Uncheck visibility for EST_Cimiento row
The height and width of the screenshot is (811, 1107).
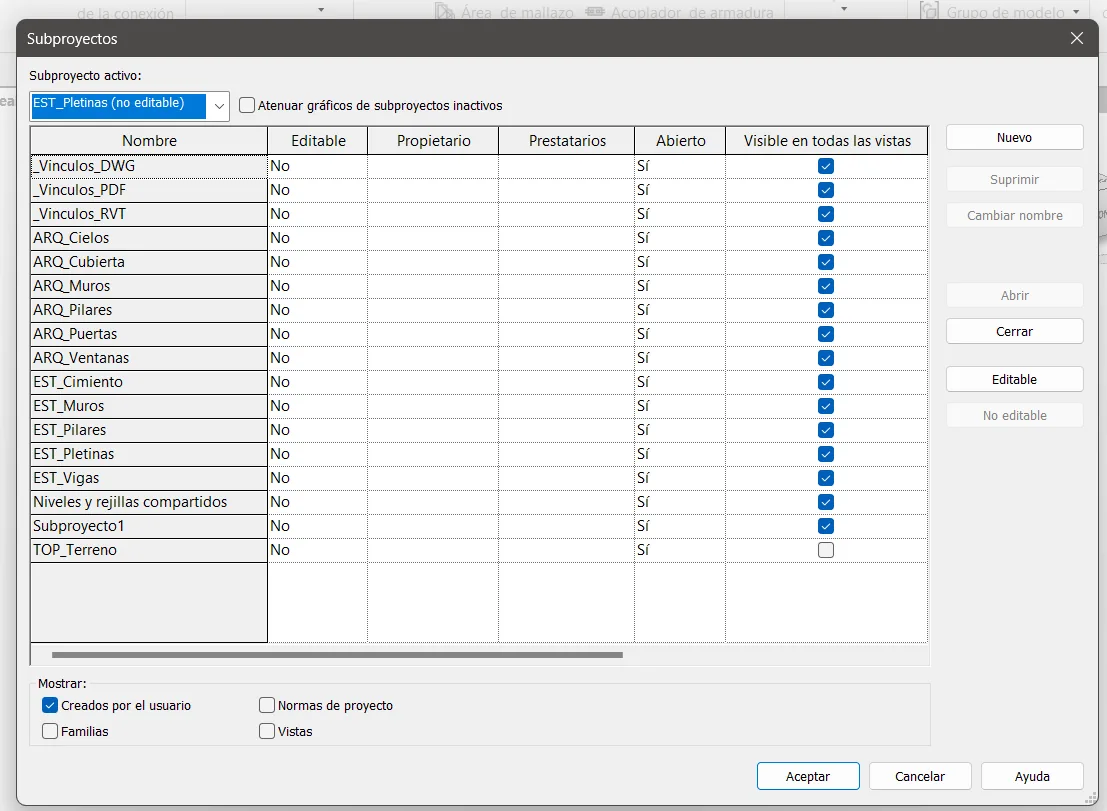(x=825, y=382)
